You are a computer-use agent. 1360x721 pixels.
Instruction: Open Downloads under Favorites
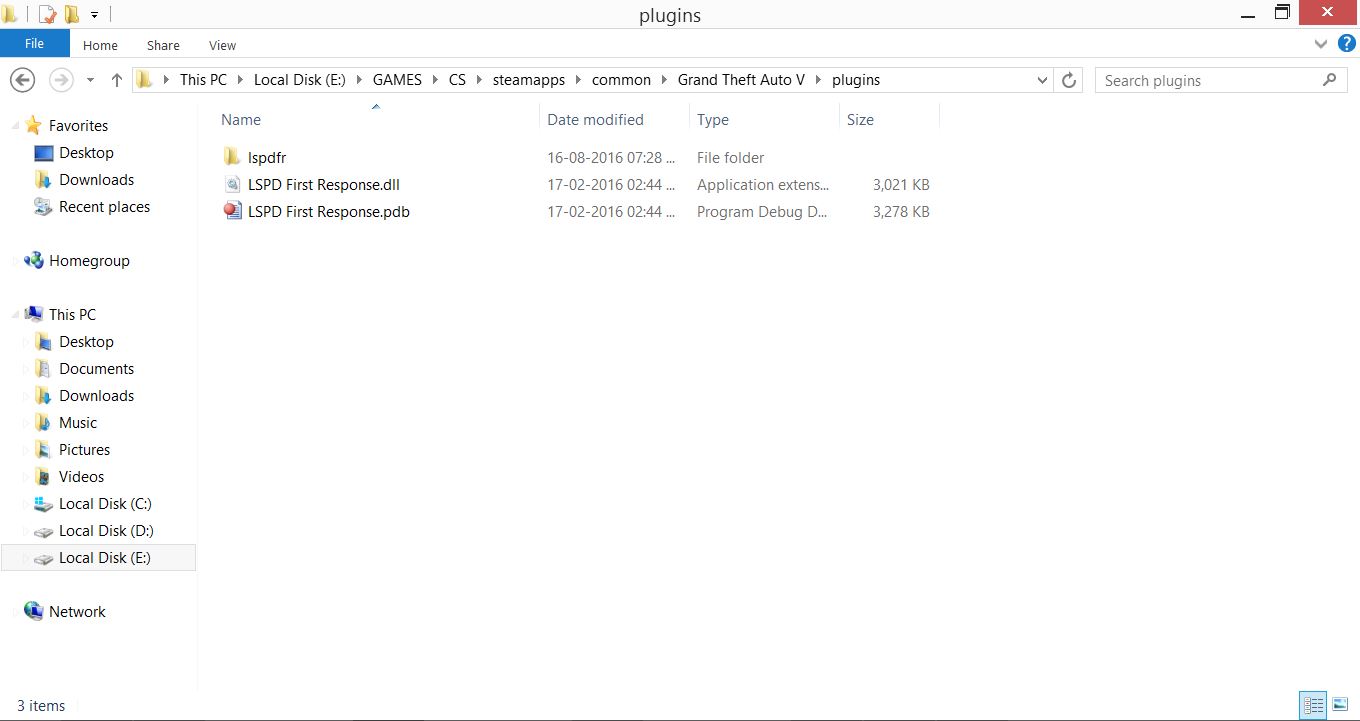click(96, 180)
